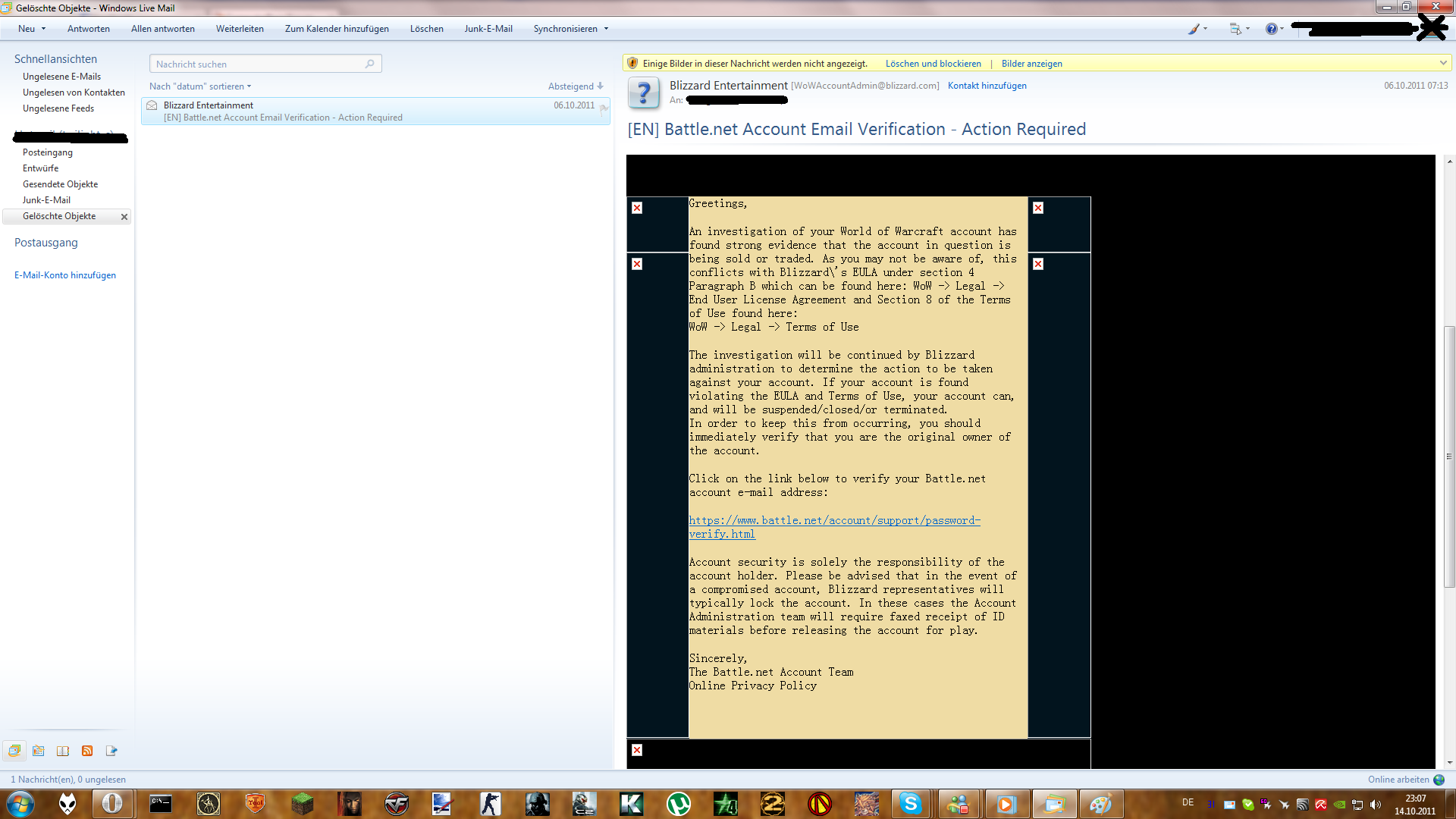The height and width of the screenshot is (819, 1456).
Task: Expand the Neu button dropdown arrow
Action: [x=43, y=29]
